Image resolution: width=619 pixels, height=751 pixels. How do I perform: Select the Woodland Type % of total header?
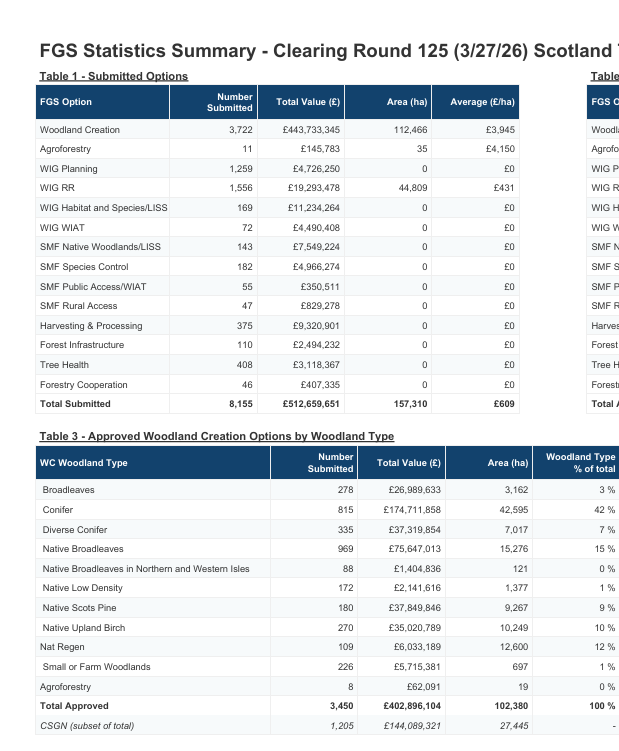pos(580,462)
